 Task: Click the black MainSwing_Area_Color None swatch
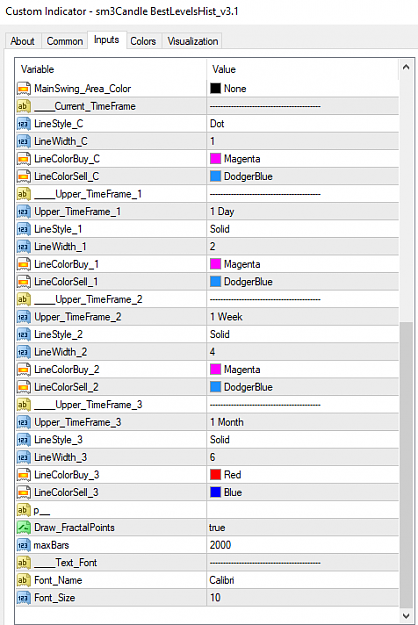216,88
